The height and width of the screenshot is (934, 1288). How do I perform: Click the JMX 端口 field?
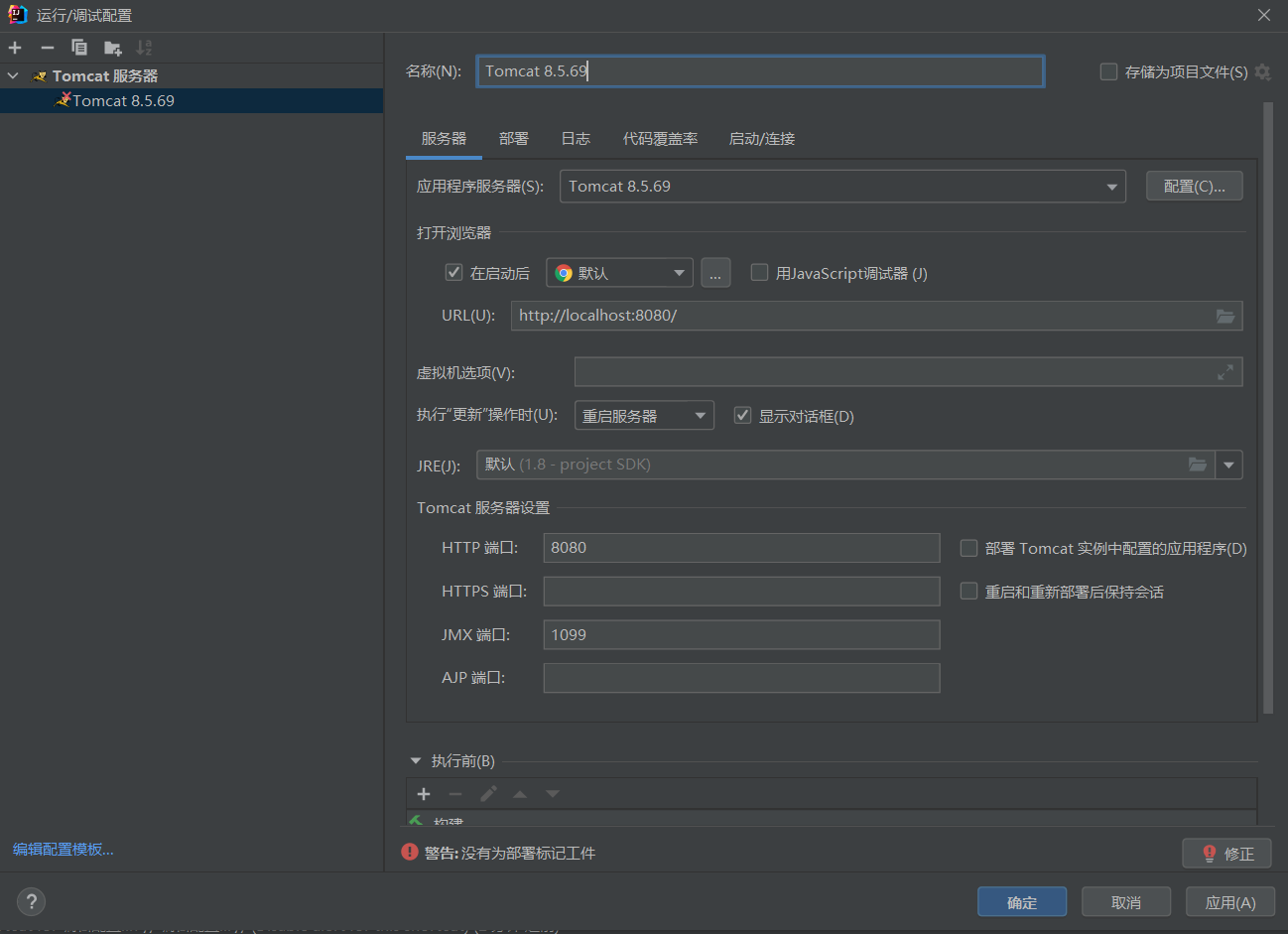741,635
